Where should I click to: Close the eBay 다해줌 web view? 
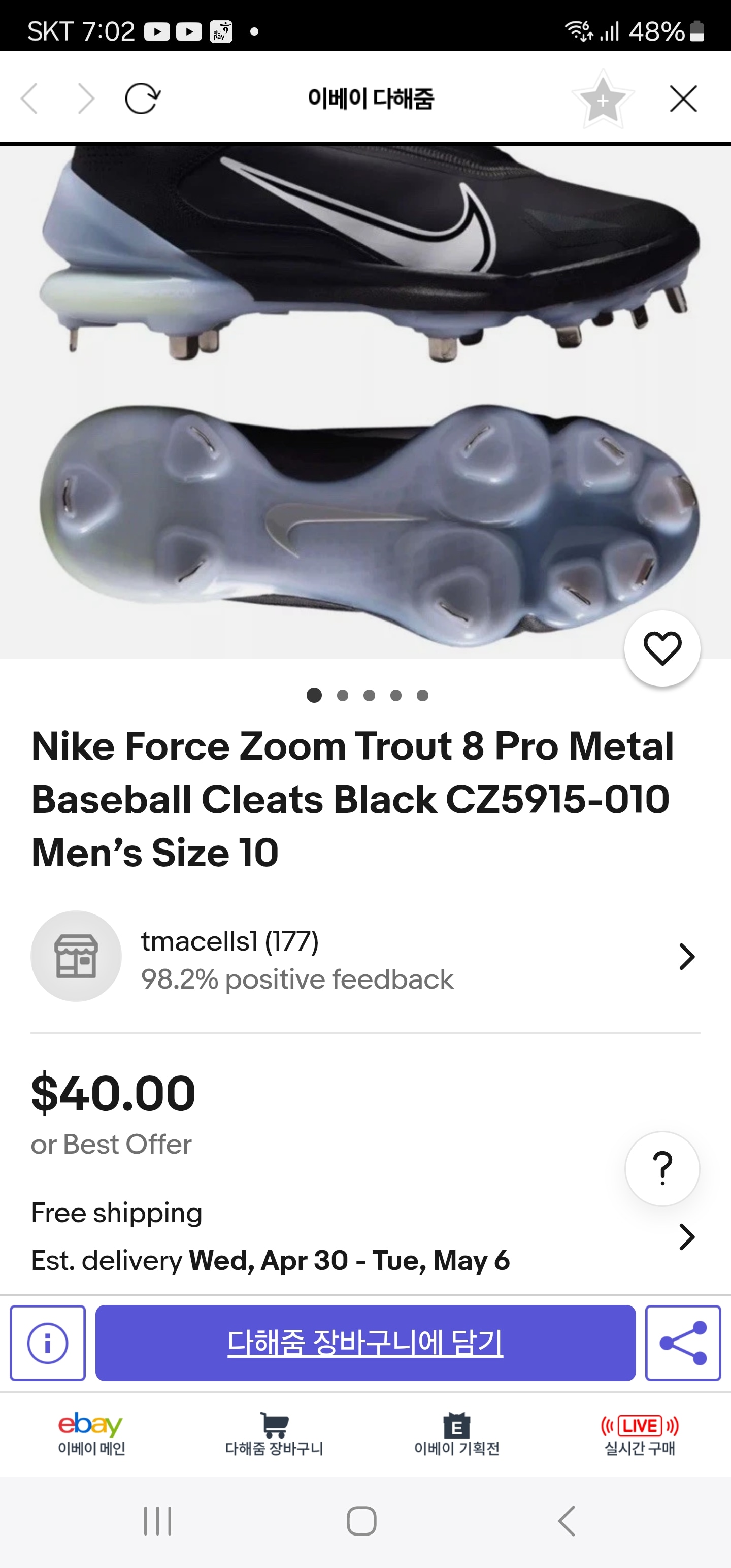(x=683, y=99)
